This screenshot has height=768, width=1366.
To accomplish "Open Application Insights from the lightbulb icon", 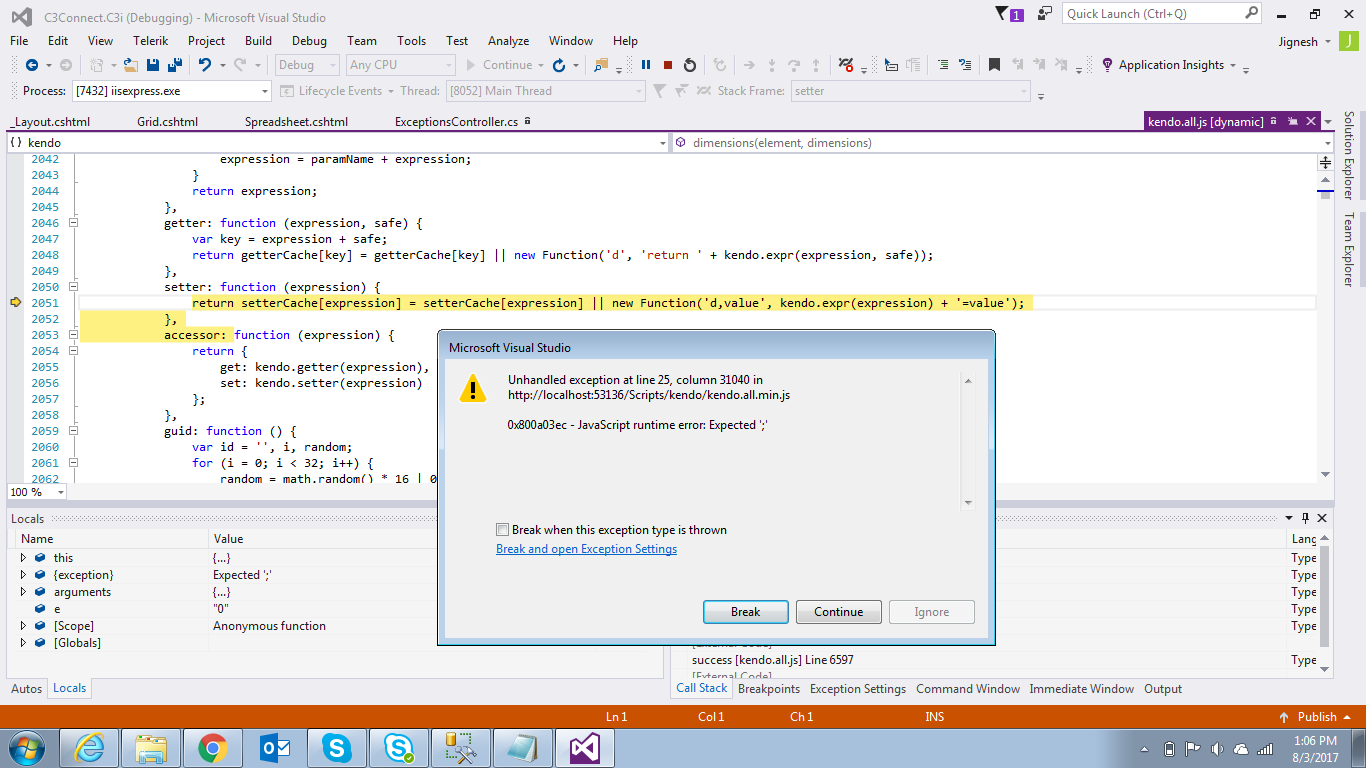I will pos(1108,65).
